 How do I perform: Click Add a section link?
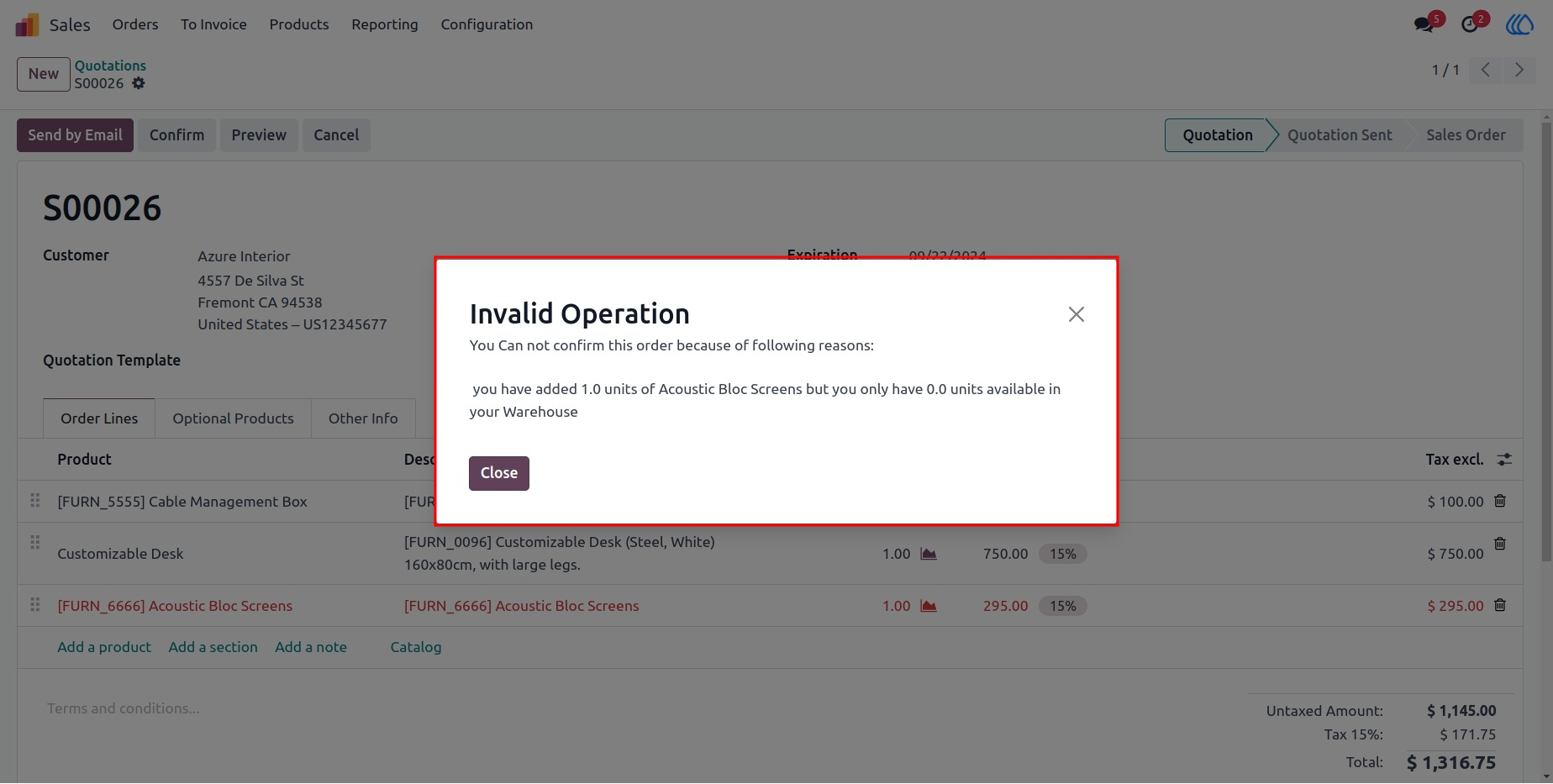click(213, 647)
